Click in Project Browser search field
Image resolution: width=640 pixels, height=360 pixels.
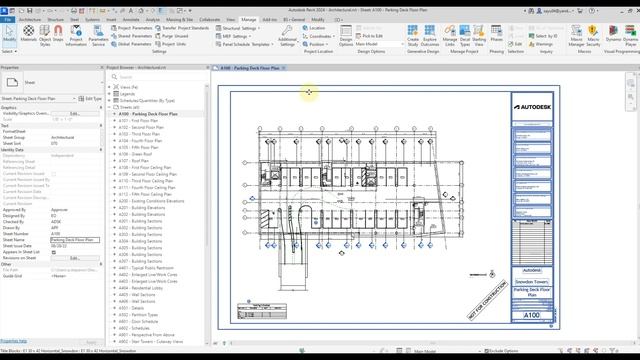tap(158, 77)
